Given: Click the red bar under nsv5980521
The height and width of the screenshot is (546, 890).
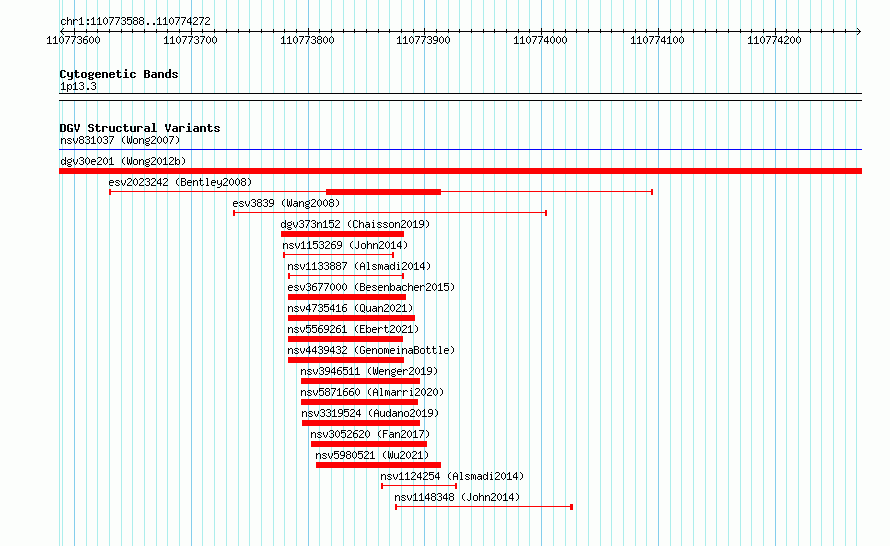Looking at the screenshot, I should tap(378, 465).
